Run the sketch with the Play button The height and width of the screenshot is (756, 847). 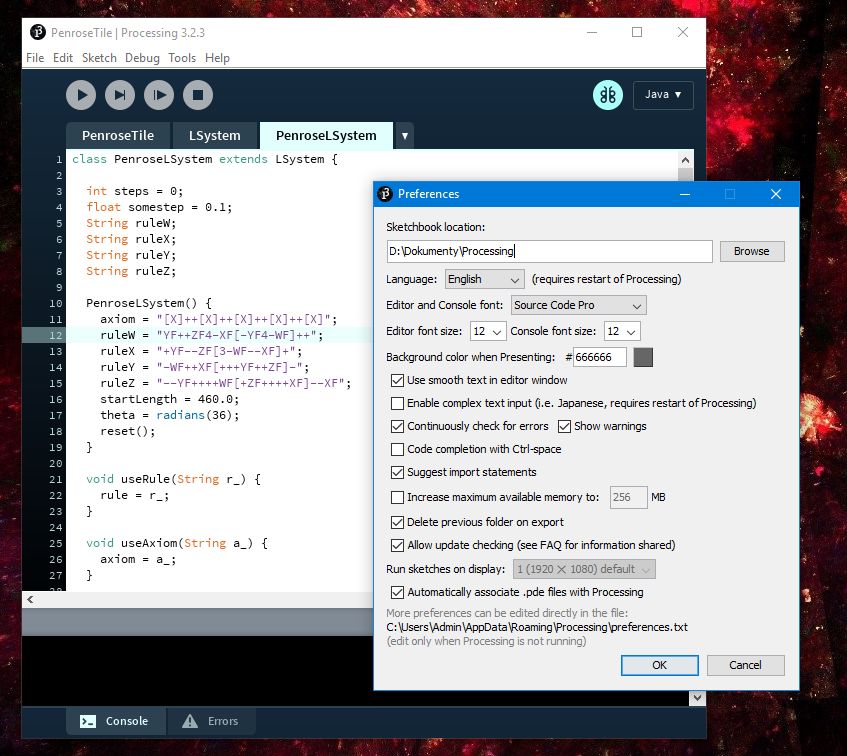pyautogui.click(x=81, y=95)
